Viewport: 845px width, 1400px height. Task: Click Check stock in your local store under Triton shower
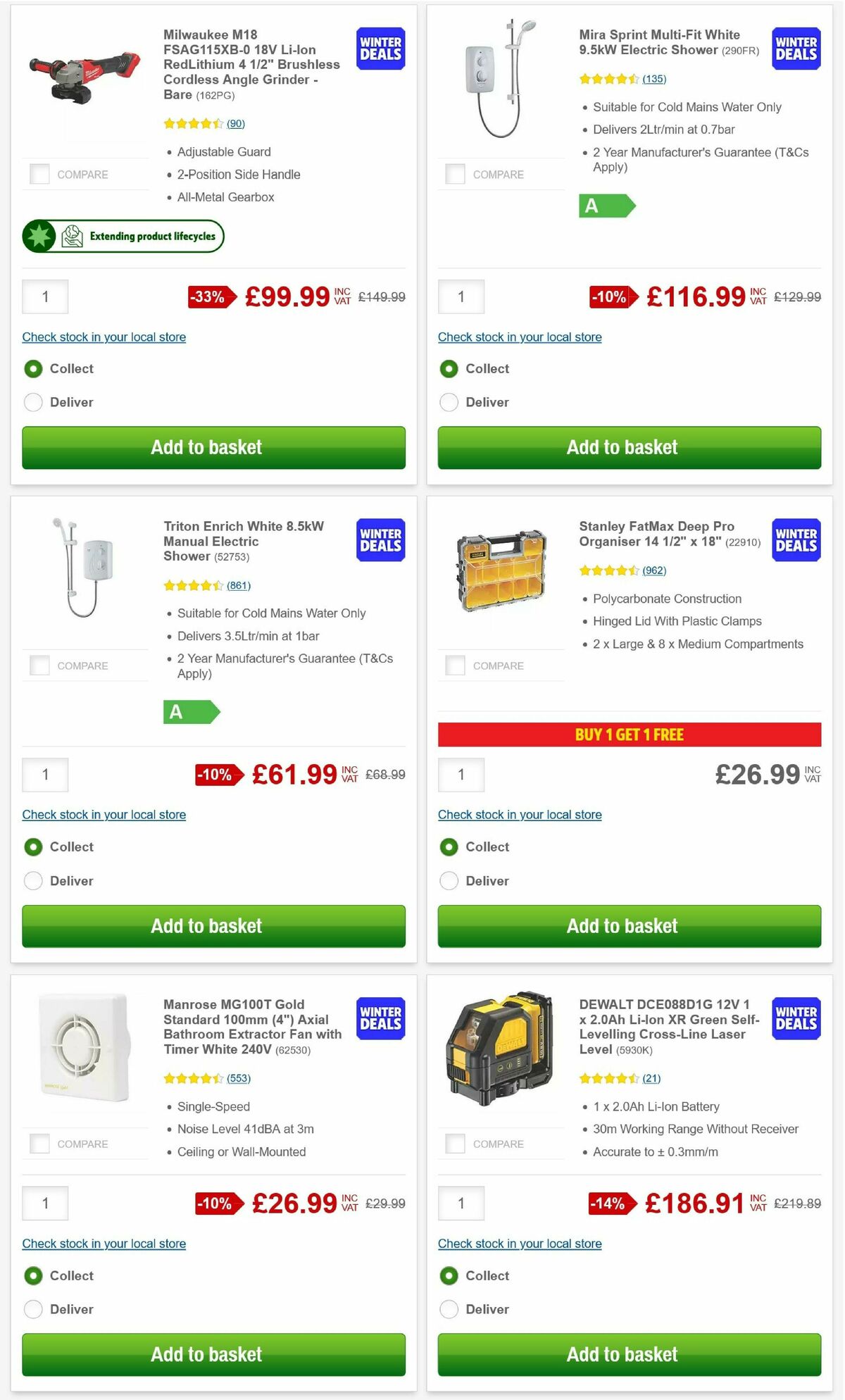[104, 814]
